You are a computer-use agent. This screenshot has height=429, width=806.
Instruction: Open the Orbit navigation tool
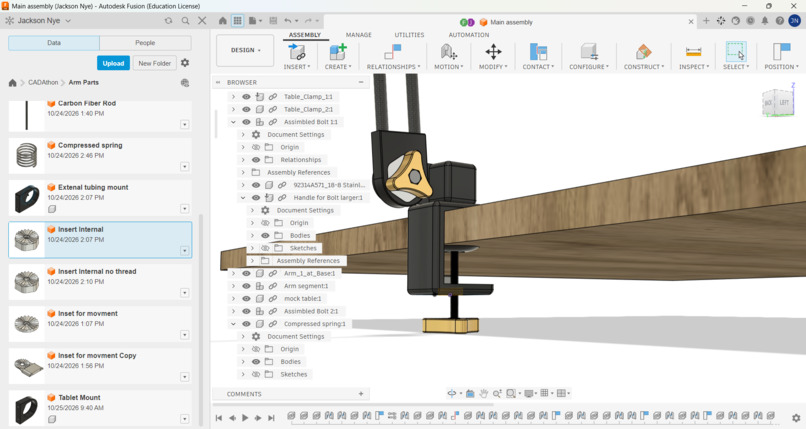point(453,394)
